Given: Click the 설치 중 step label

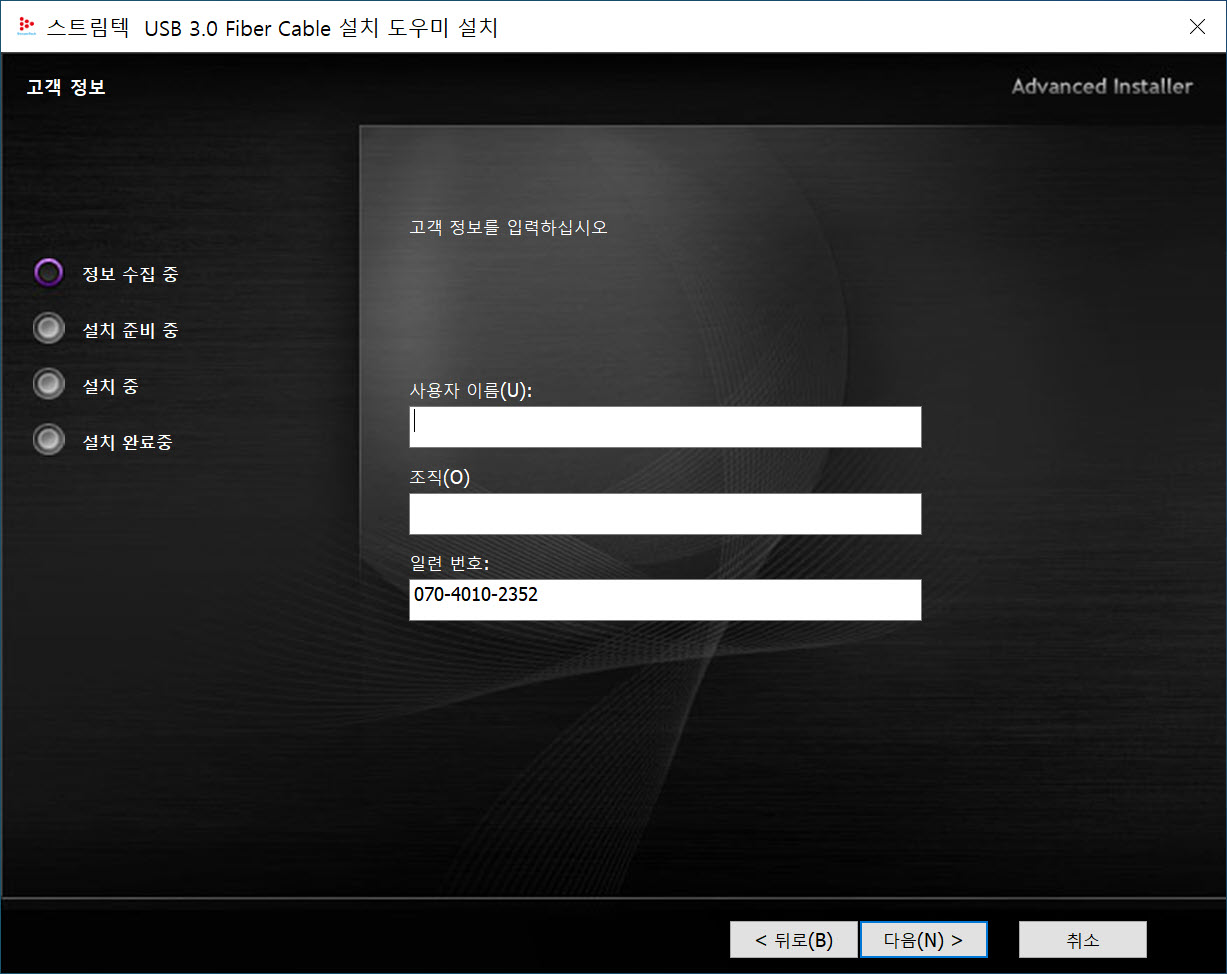Looking at the screenshot, I should (x=110, y=386).
